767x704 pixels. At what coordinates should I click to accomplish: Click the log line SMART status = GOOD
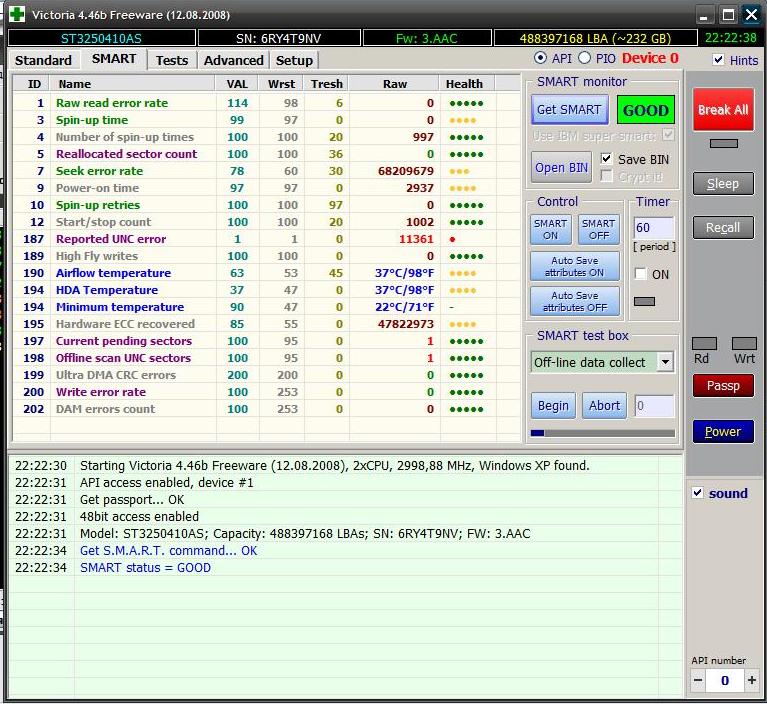145,568
